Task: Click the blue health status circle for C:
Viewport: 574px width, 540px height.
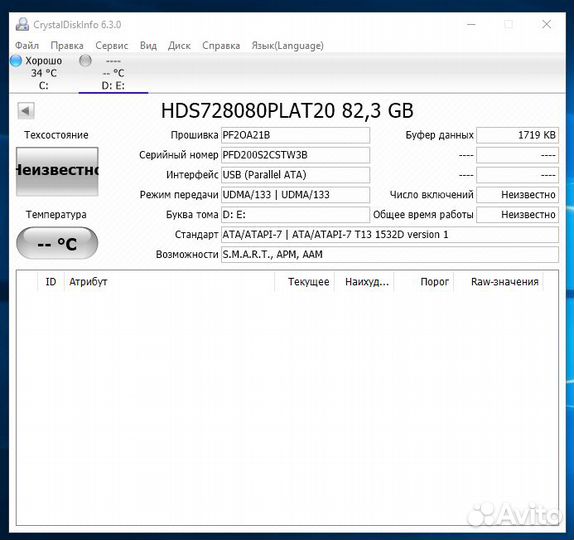Action: coord(16,61)
